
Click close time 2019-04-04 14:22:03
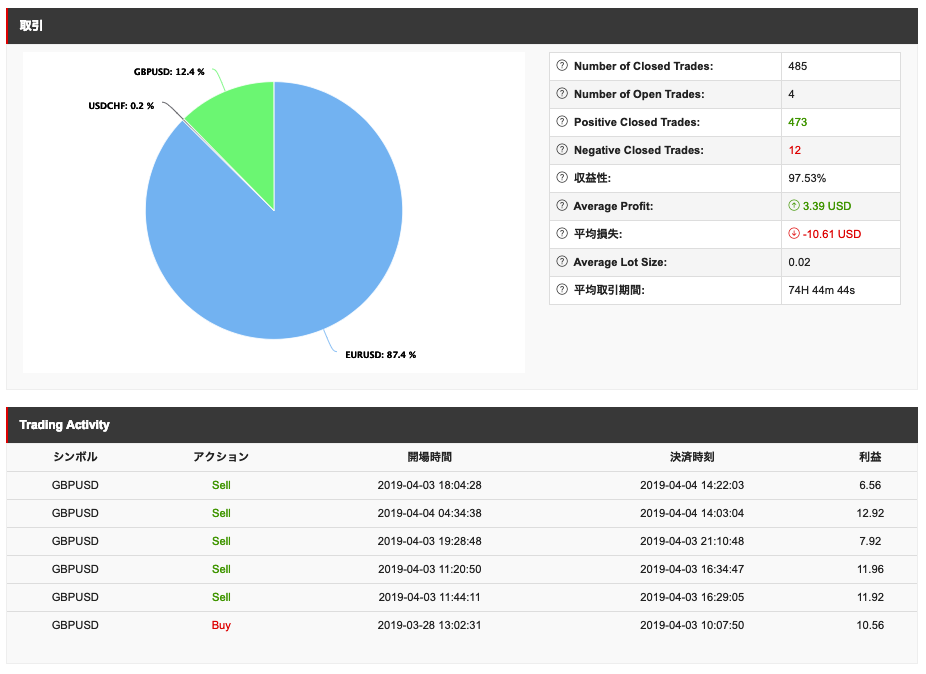692,485
